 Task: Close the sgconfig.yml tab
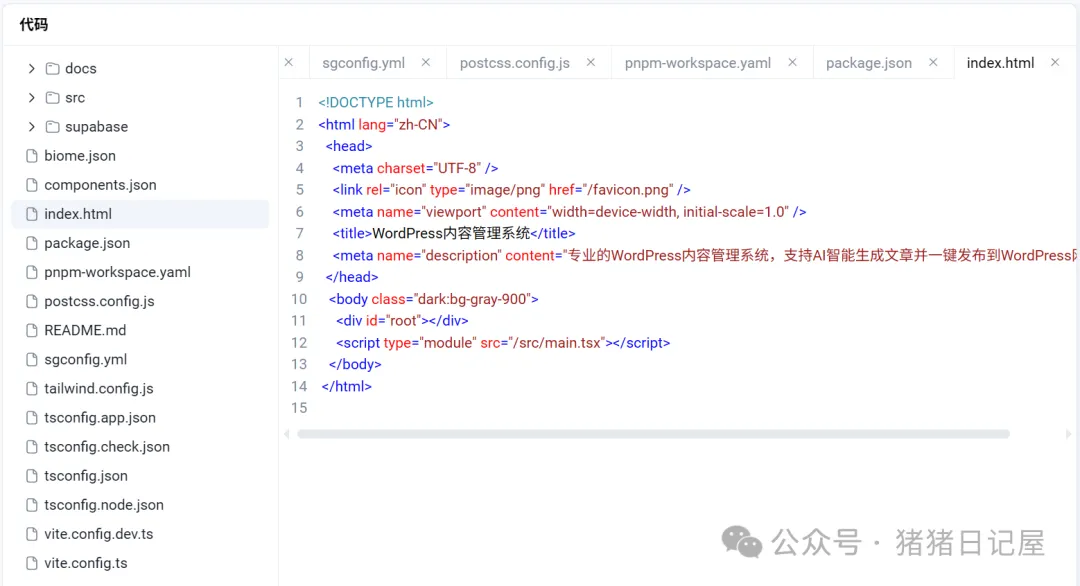pos(425,62)
